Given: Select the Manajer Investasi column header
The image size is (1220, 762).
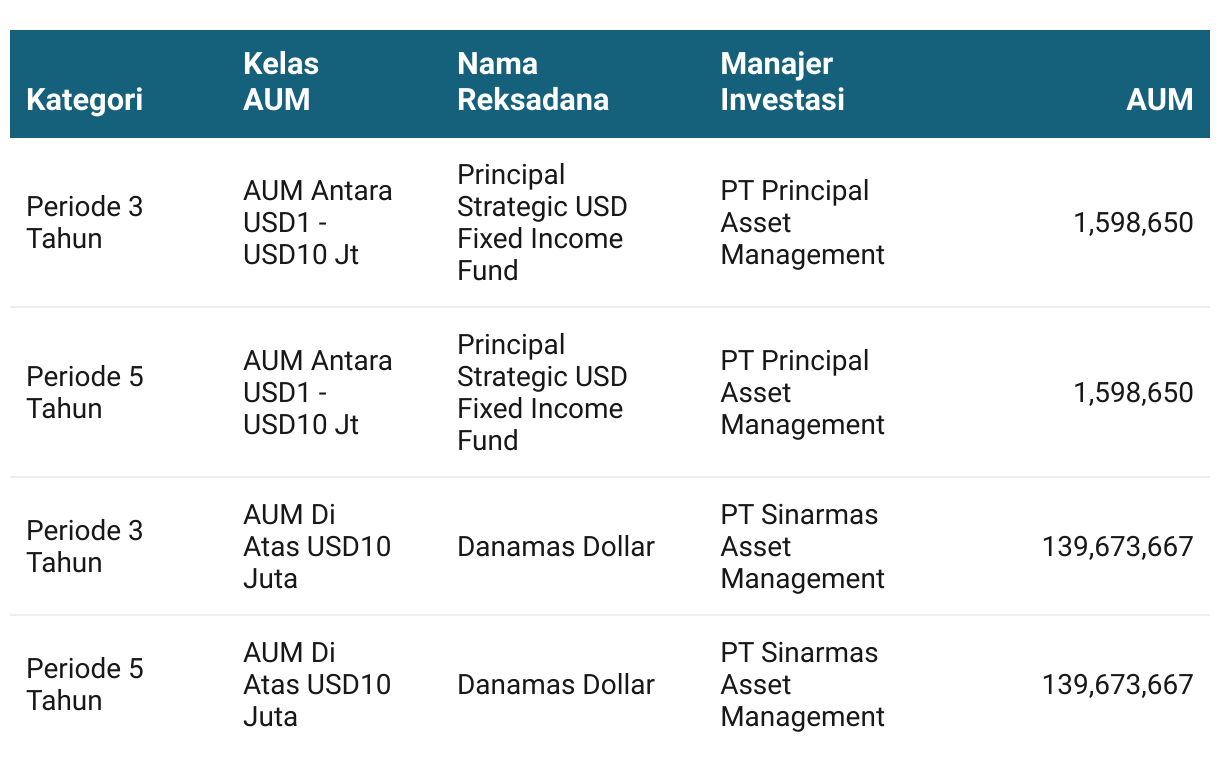Looking at the screenshot, I should 782,82.
